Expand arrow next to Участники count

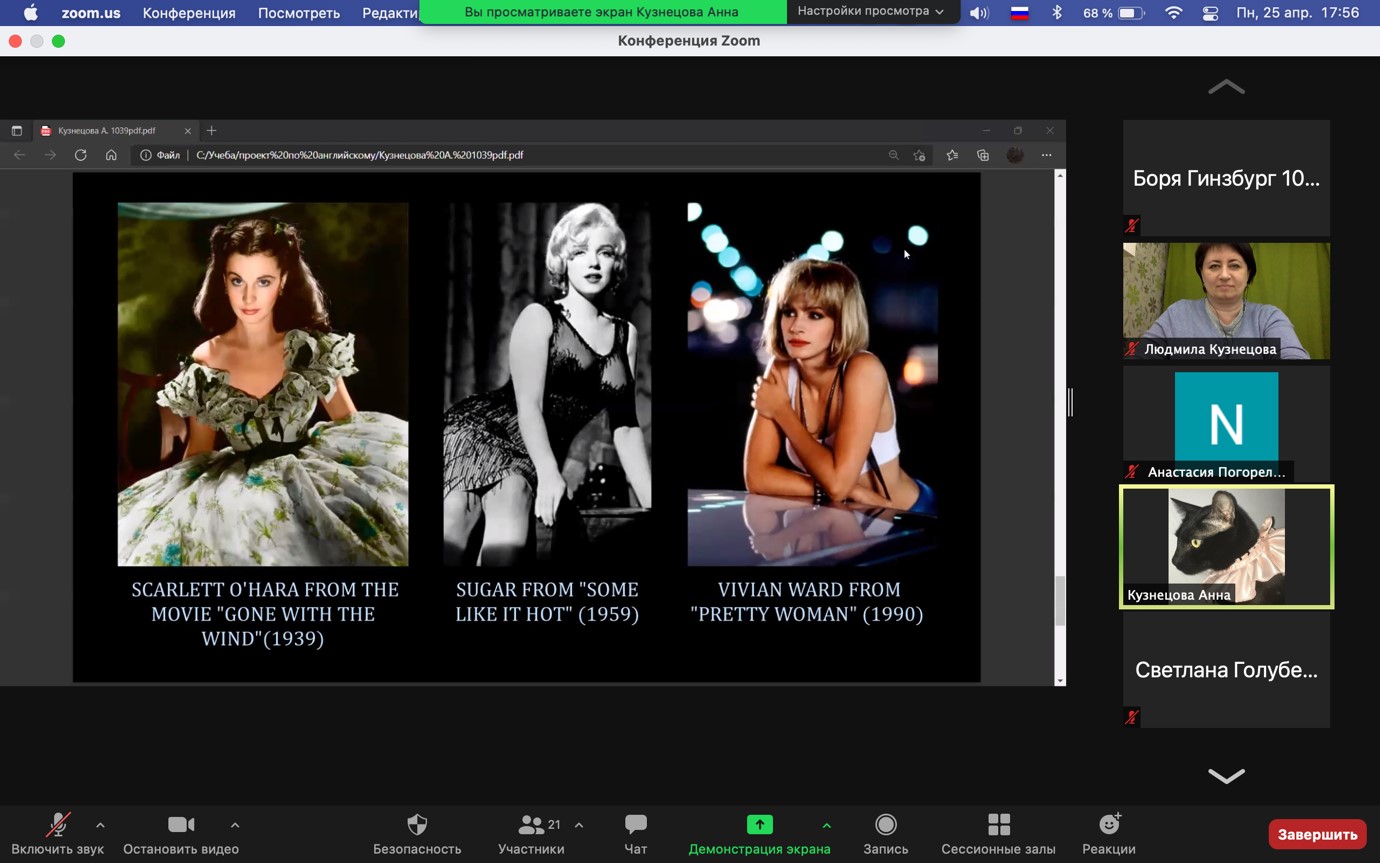point(579,825)
